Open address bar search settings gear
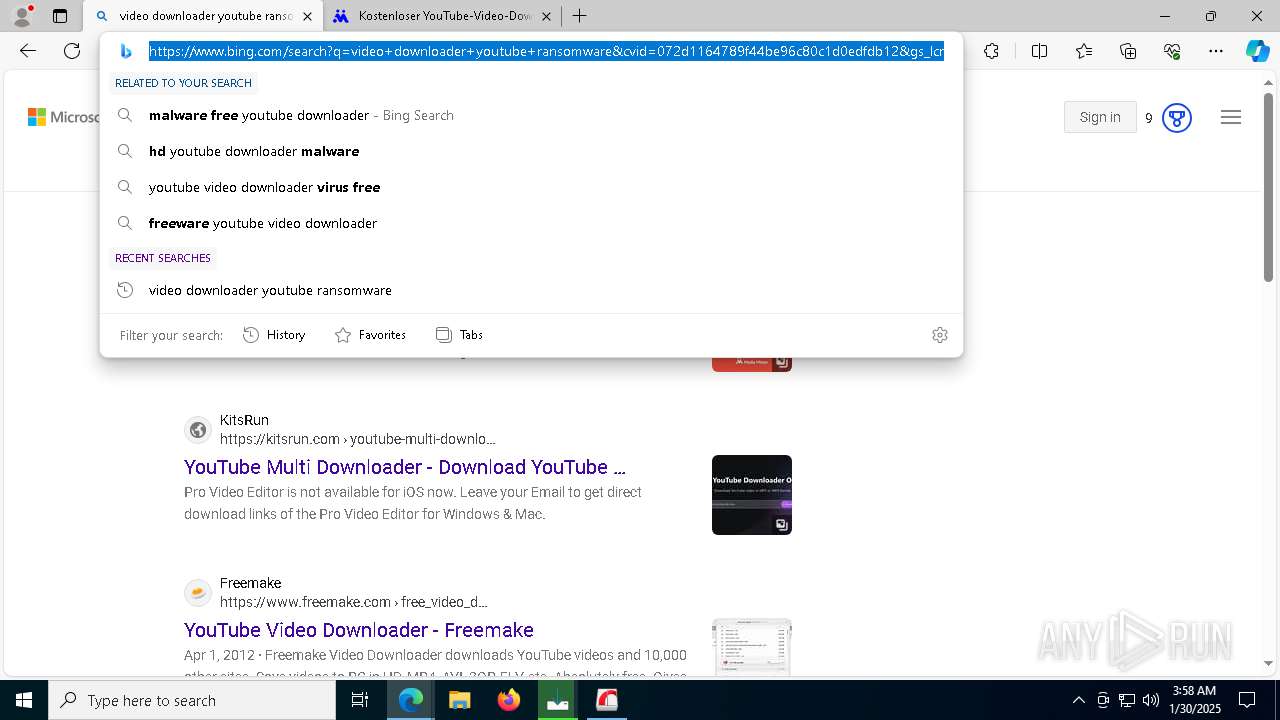This screenshot has height=720, width=1280. (939, 335)
